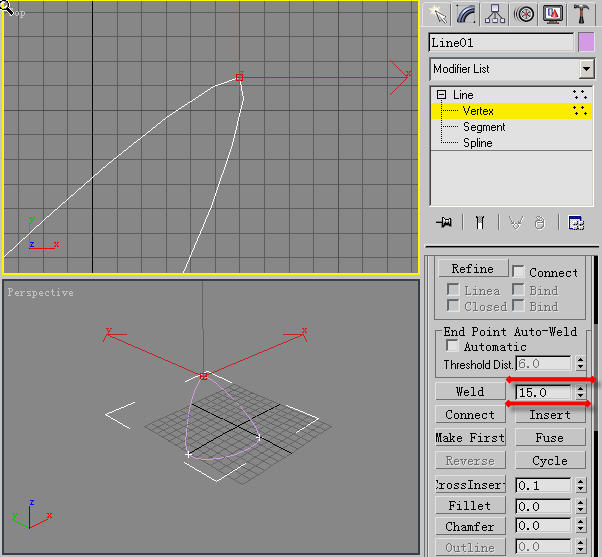Click the Perspective viewport label
This screenshot has height=557, width=602.
[x=40, y=292]
